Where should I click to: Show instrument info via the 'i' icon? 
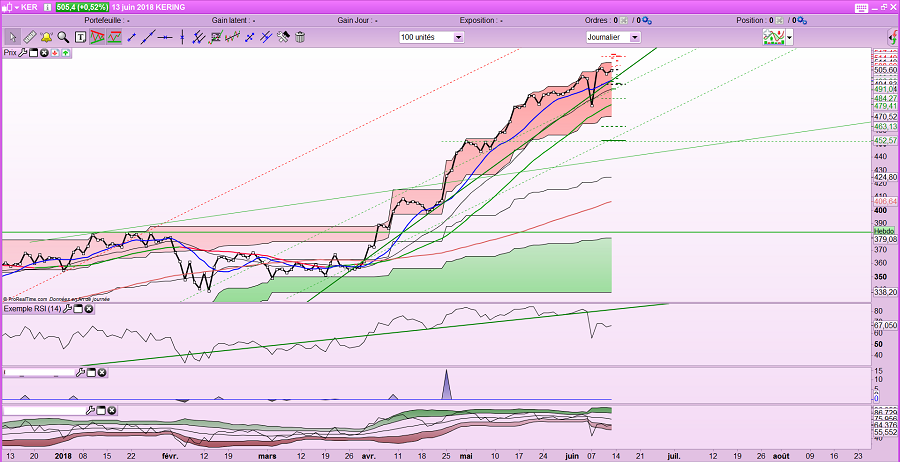tap(47, 7)
